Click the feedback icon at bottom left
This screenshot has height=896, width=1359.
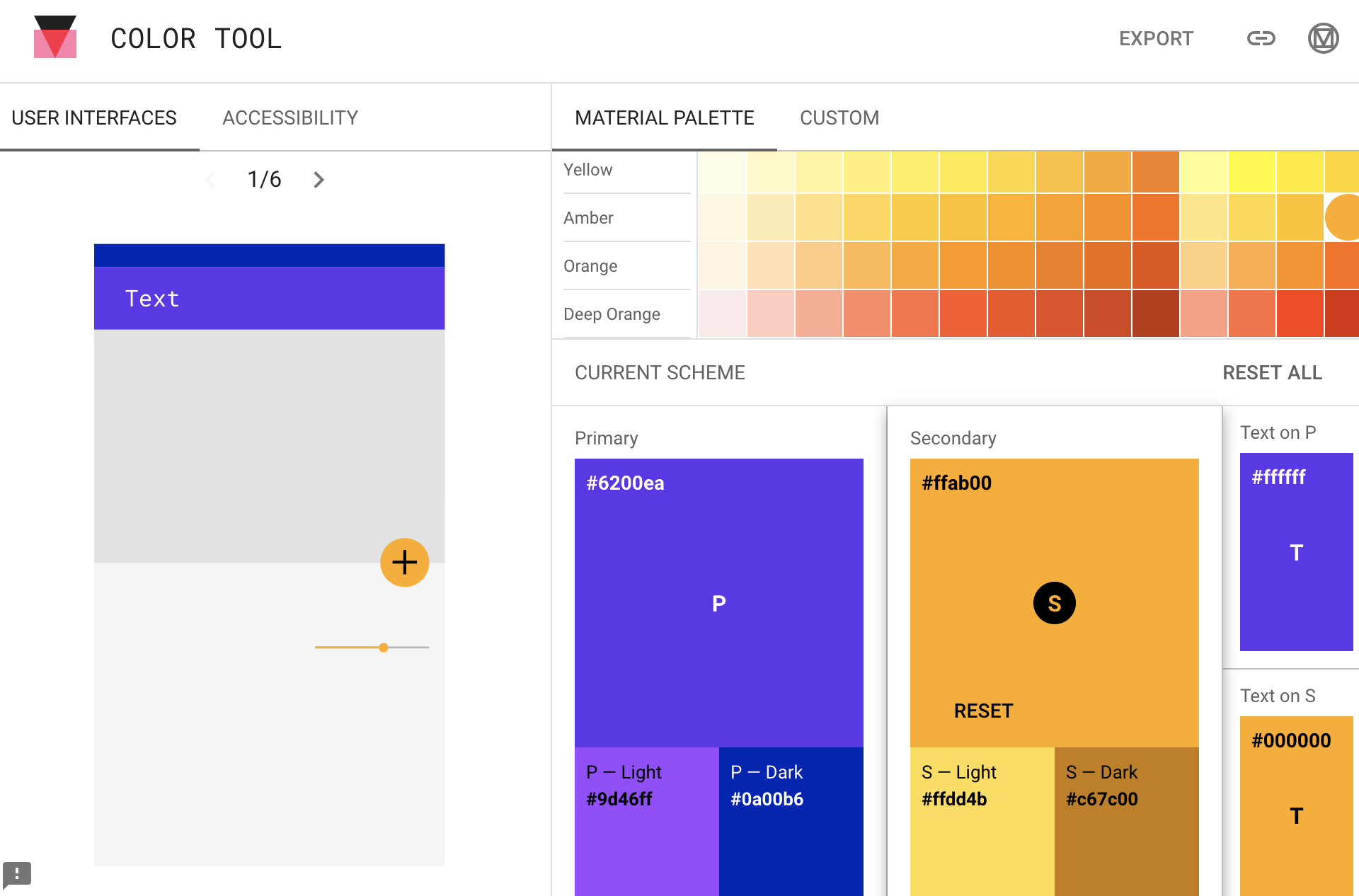coord(17,875)
